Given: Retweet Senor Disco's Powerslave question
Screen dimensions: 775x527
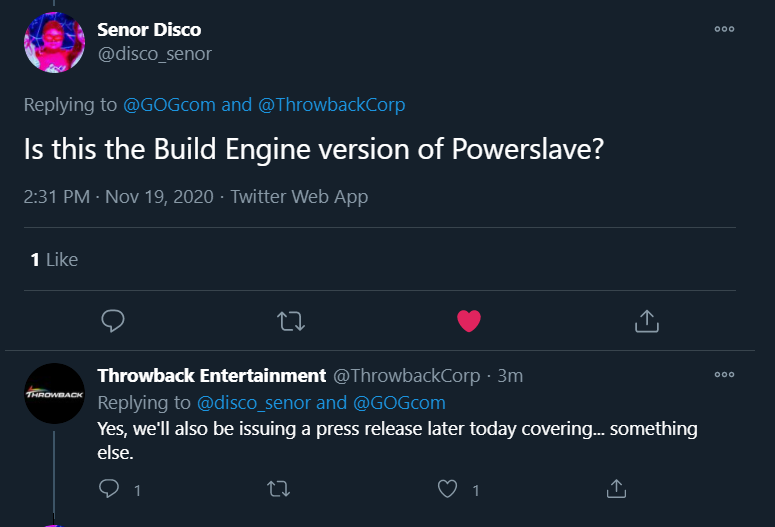Looking at the screenshot, I should pyautogui.click(x=291, y=321).
